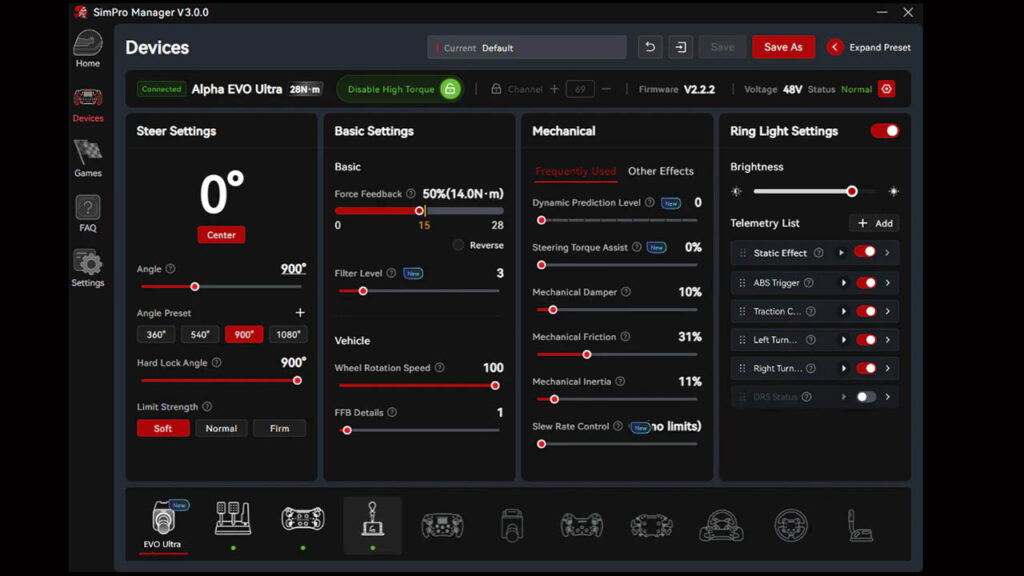Open the Games sidebar icon
Screen dimensions: 1024x576
tap(88, 157)
